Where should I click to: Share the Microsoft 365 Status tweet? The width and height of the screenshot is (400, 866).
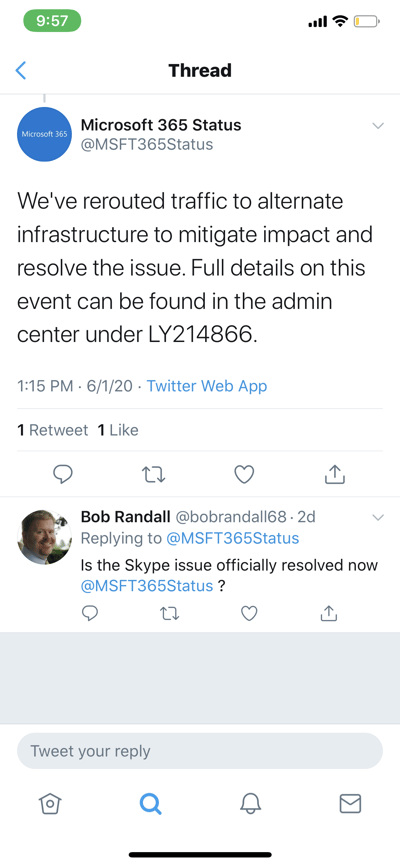335,474
